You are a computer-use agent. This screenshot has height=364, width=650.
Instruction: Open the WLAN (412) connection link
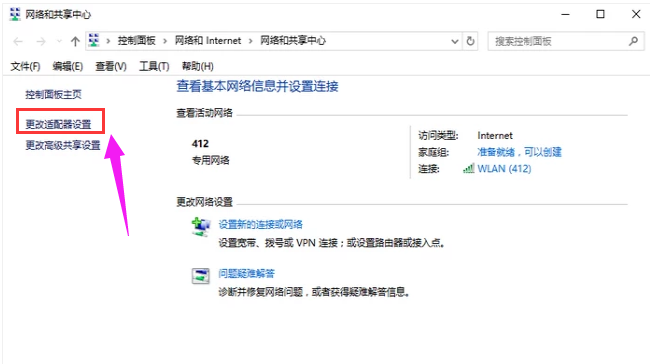coord(504,169)
